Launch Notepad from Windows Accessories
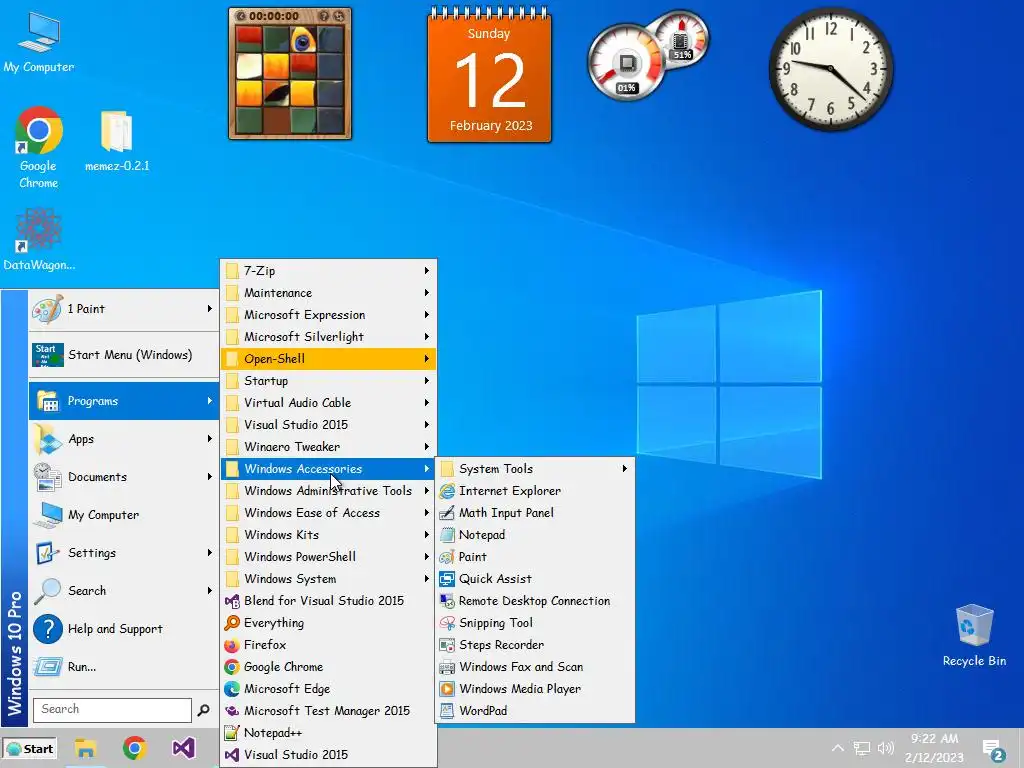Viewport: 1024px width, 768px height. click(535, 535)
